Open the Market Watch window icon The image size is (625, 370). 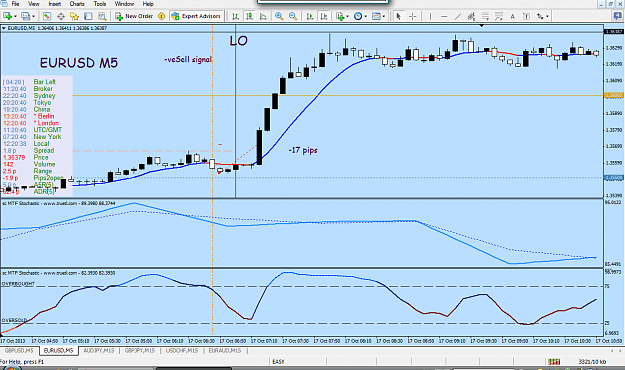point(47,16)
